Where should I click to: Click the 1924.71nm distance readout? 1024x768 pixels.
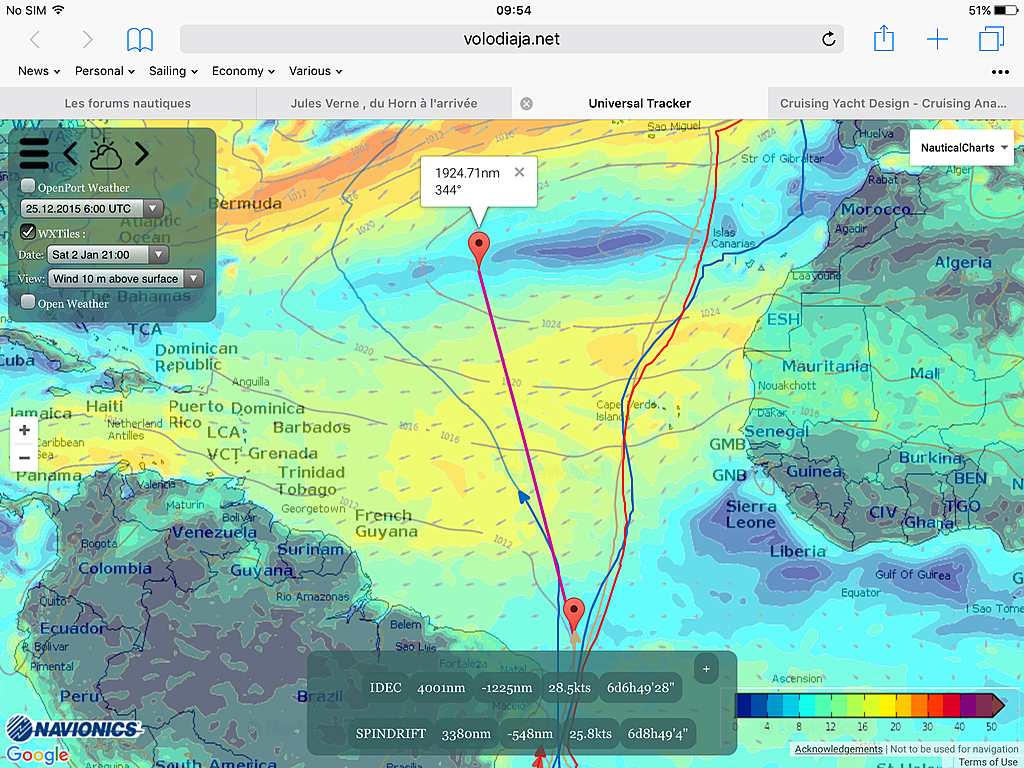[x=467, y=173]
